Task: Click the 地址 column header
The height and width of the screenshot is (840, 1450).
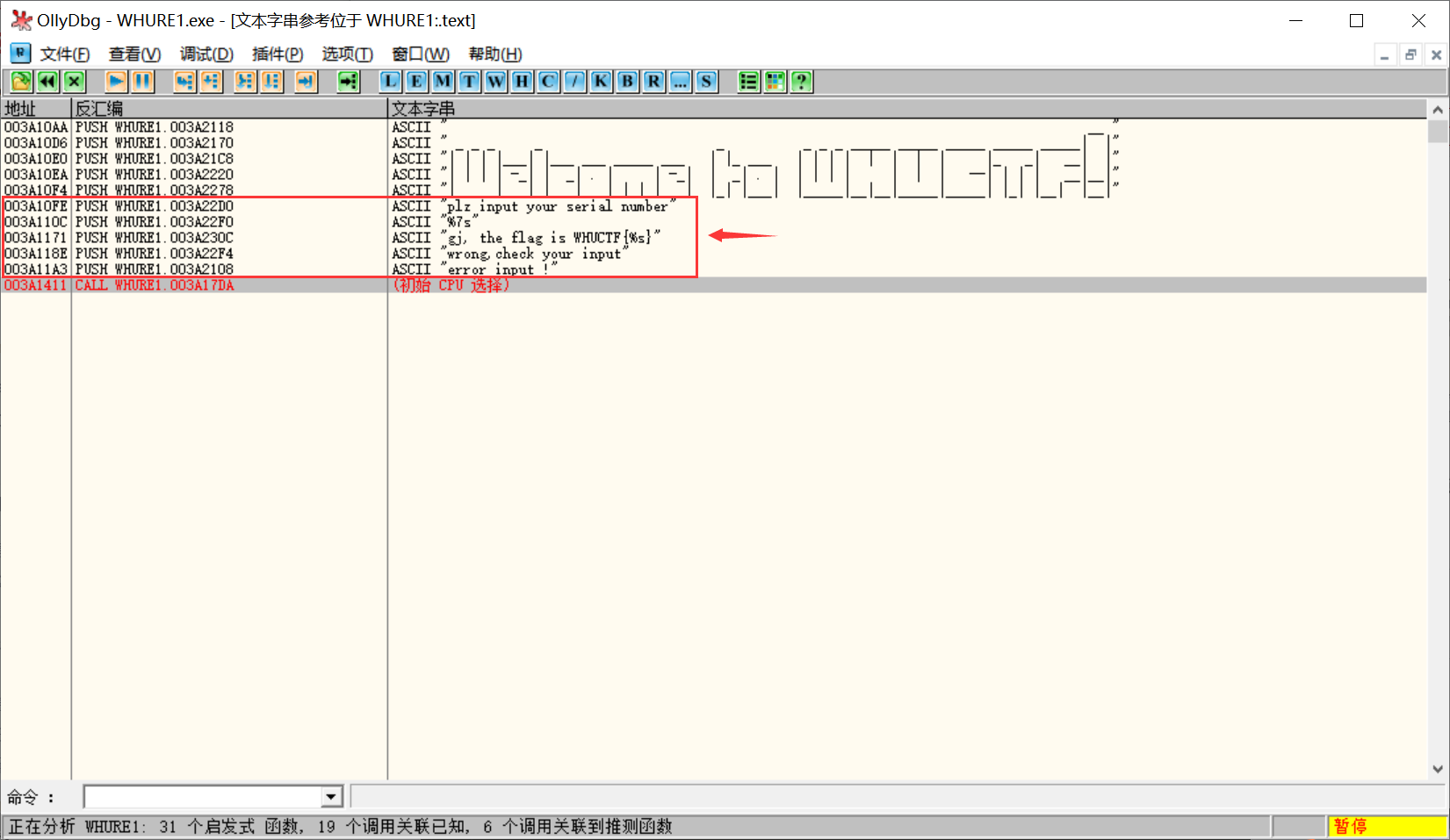Action: tap(36, 109)
